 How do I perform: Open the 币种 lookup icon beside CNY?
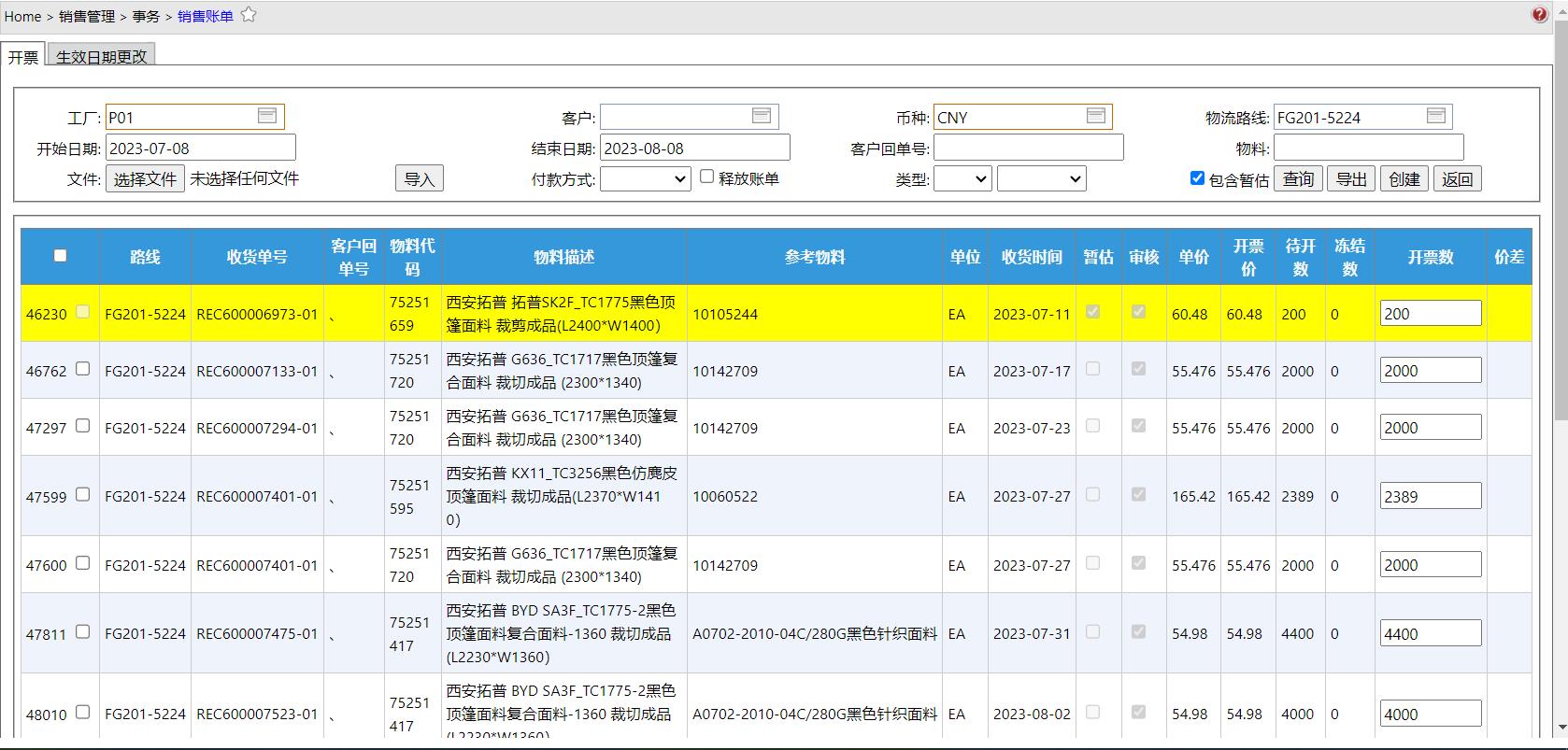tap(1096, 116)
